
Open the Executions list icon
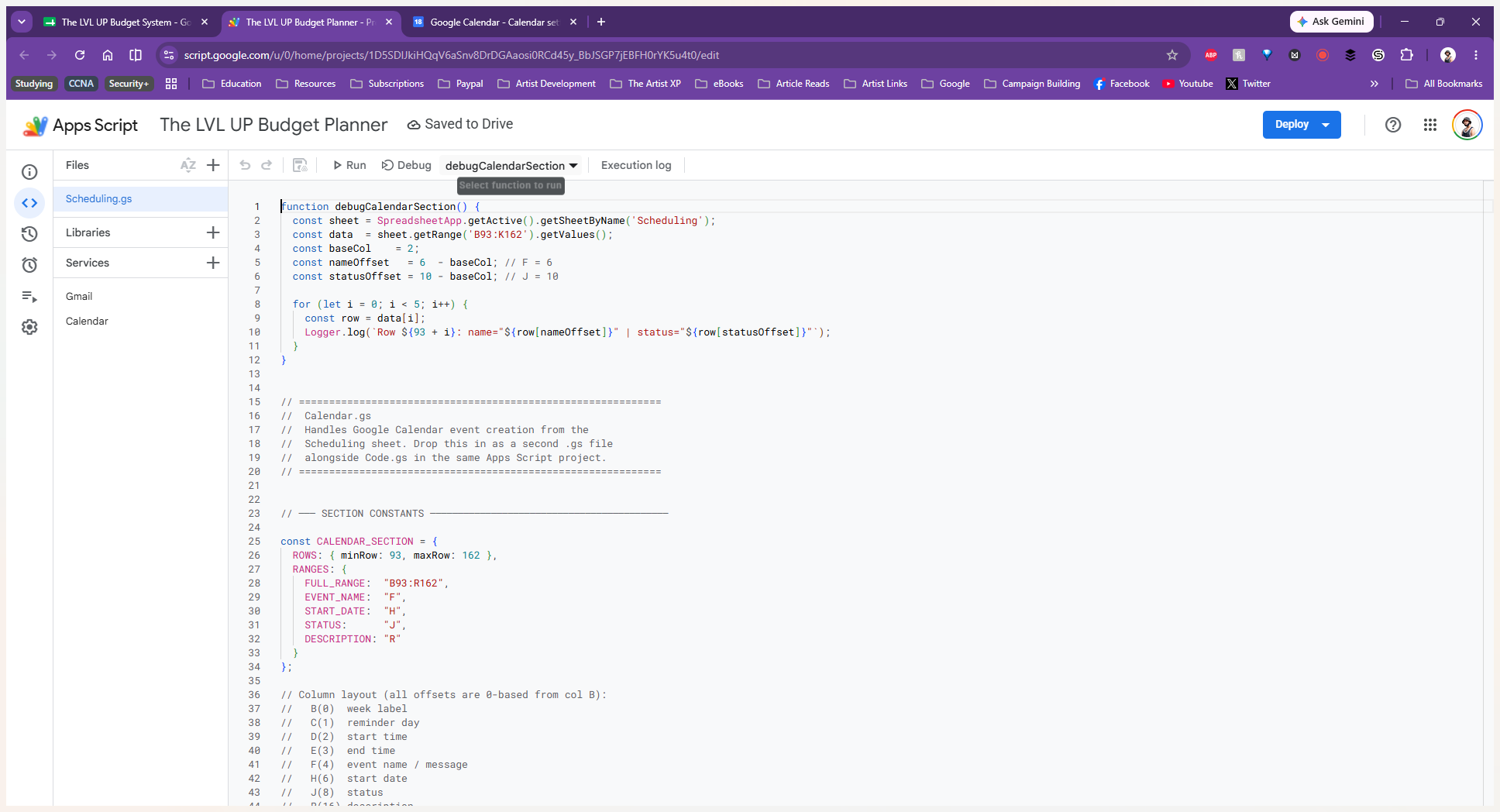[x=29, y=296]
